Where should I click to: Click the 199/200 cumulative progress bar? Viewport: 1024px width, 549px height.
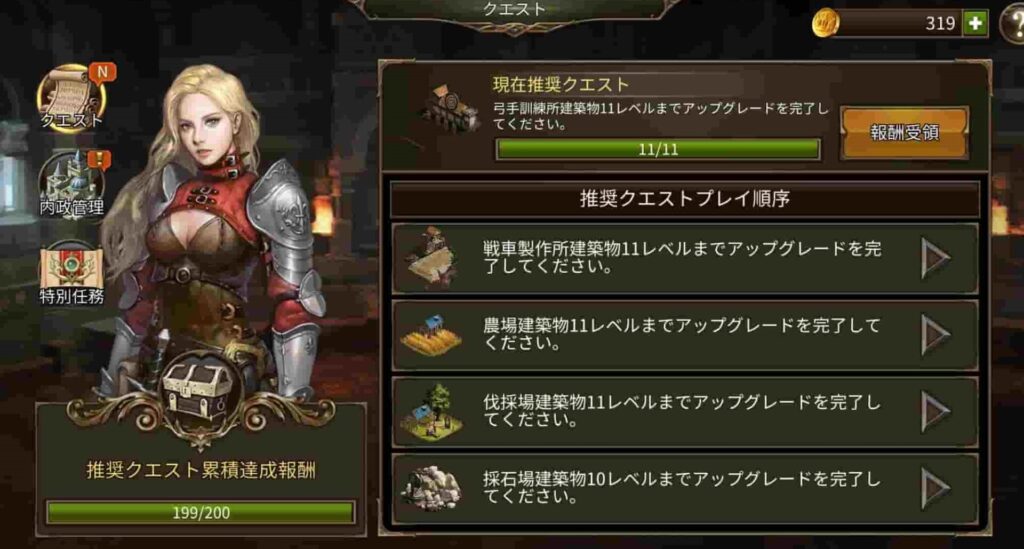click(201, 512)
